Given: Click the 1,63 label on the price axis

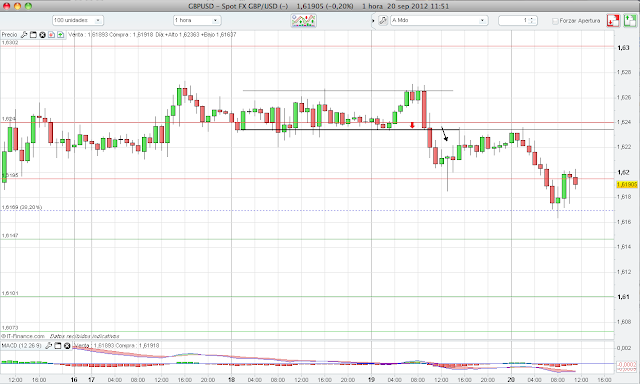Looking at the screenshot, I should pos(623,48).
